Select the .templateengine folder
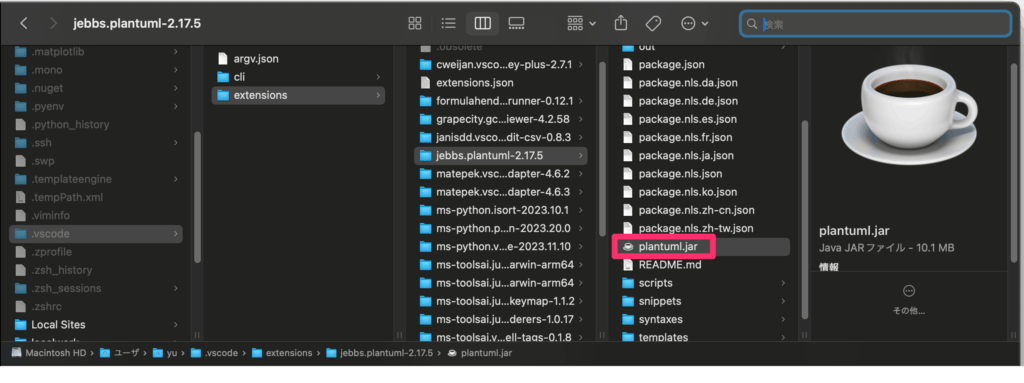 click(x=96, y=178)
